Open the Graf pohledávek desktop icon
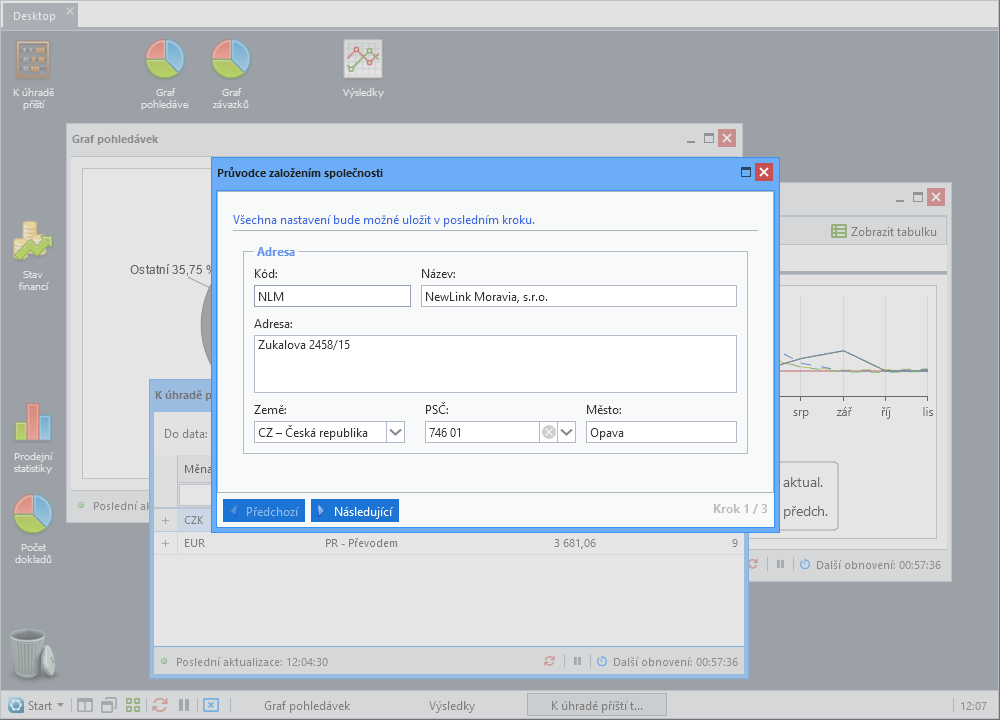 point(165,75)
